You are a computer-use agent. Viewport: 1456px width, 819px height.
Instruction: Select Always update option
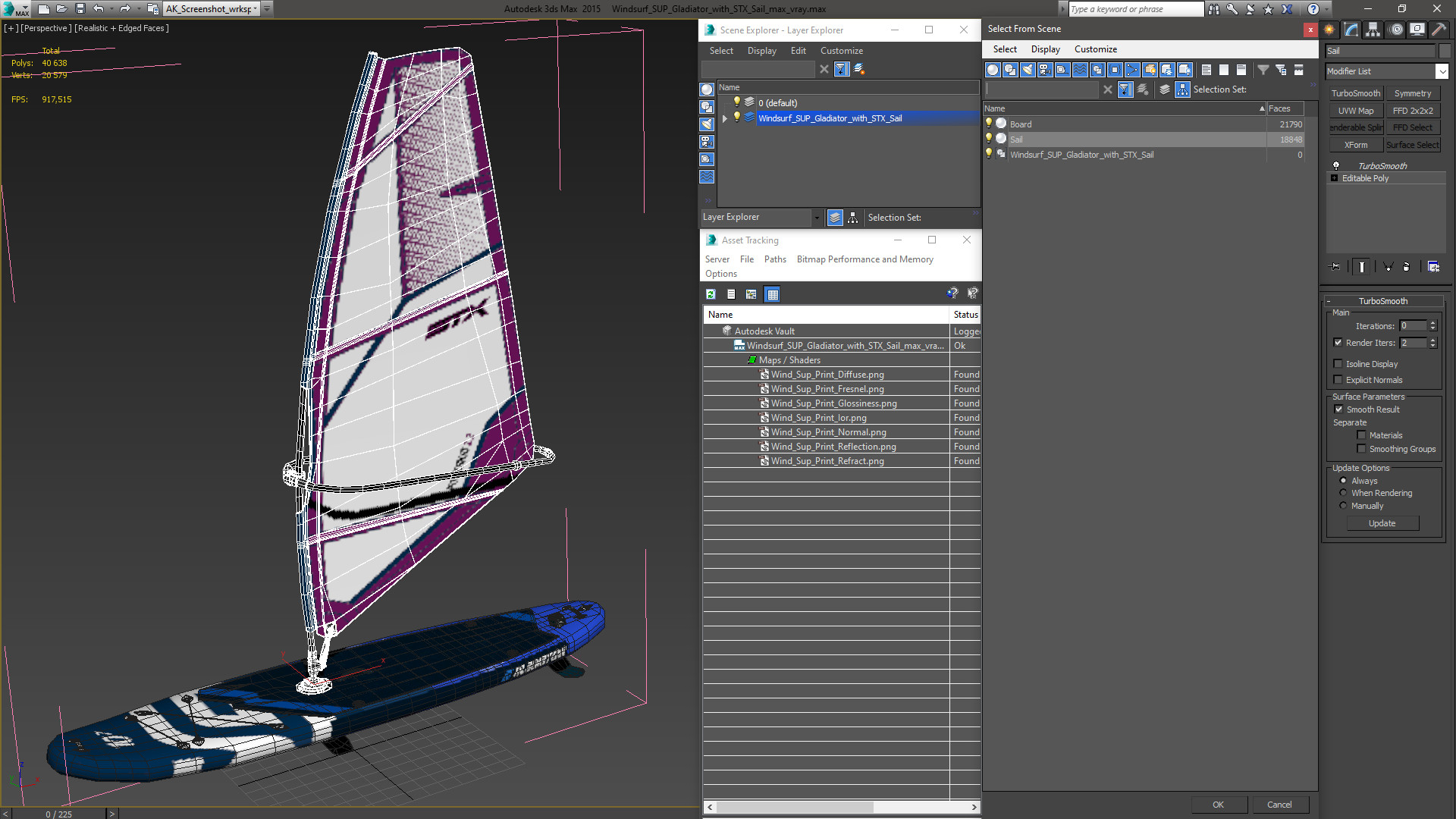(1343, 481)
